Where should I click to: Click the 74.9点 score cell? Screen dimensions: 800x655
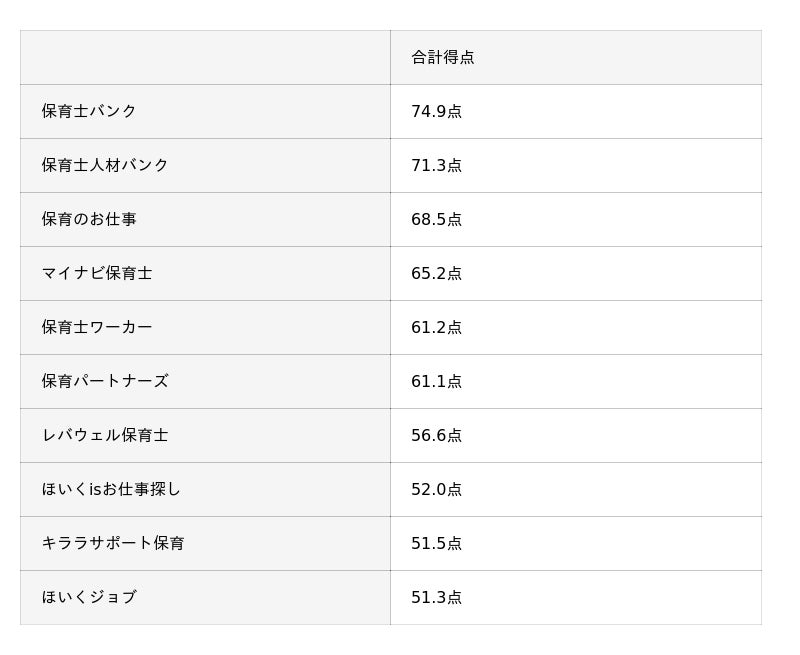(x=436, y=111)
